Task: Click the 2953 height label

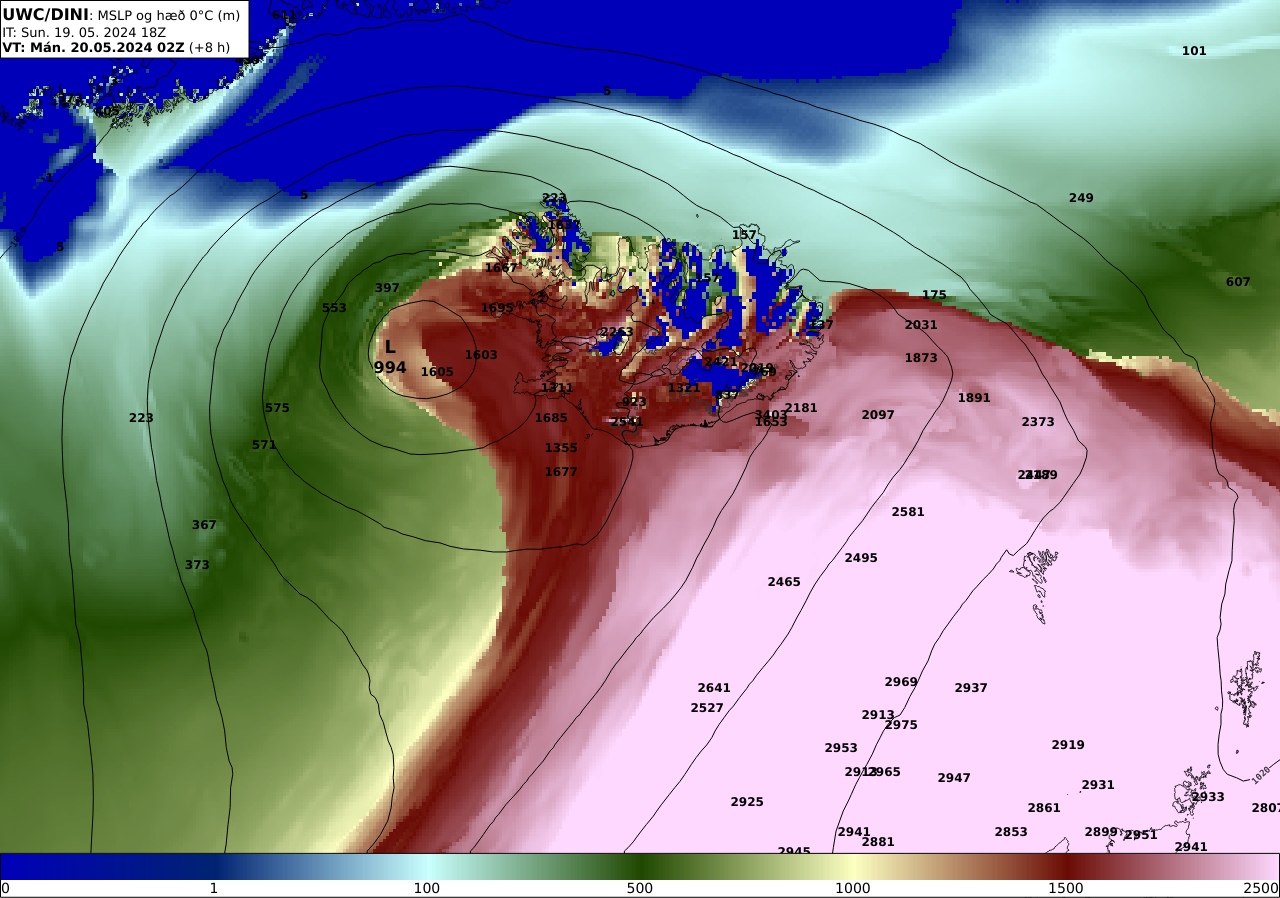Action: click(x=841, y=748)
